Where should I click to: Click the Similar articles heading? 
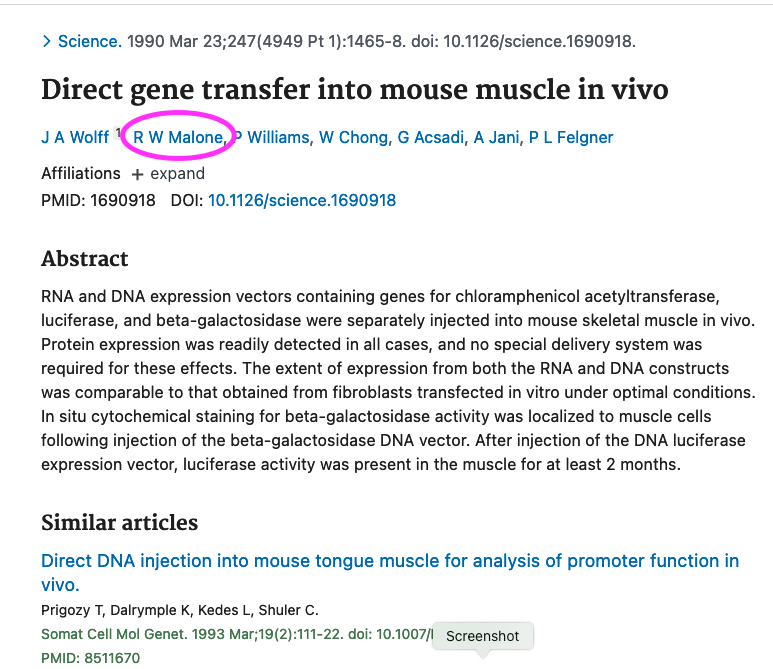[119, 523]
